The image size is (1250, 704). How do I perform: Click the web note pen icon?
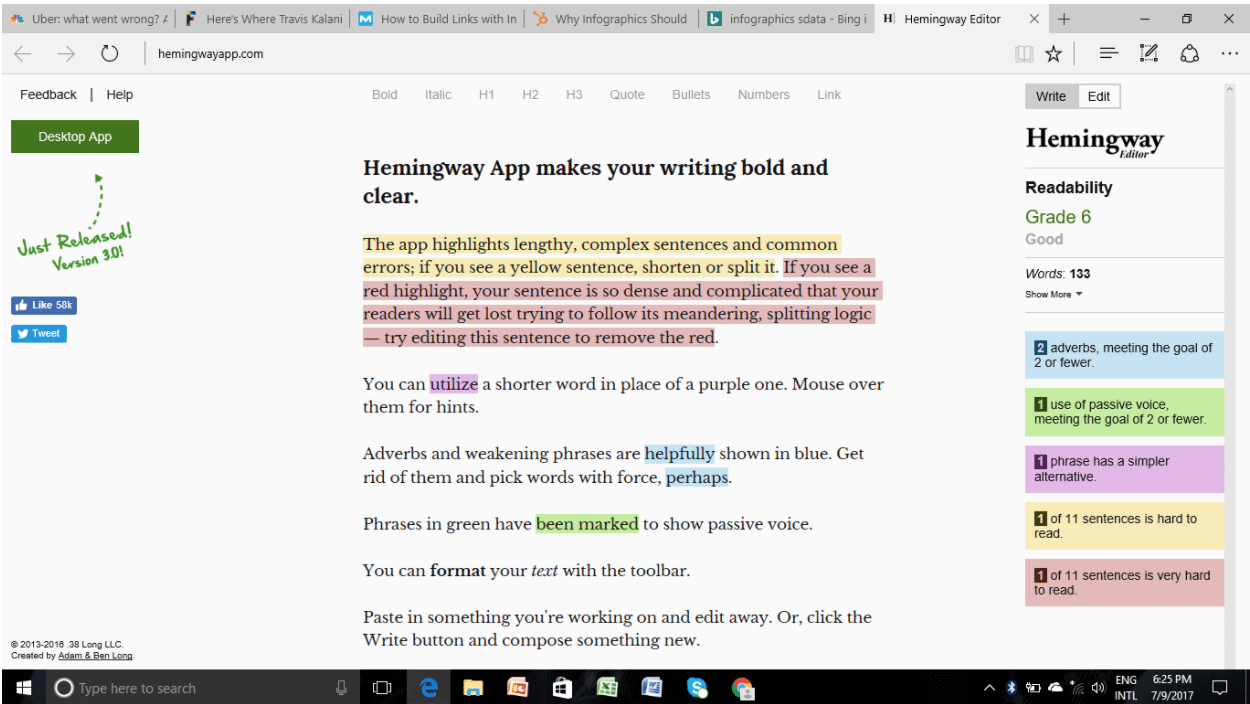pos(1149,54)
